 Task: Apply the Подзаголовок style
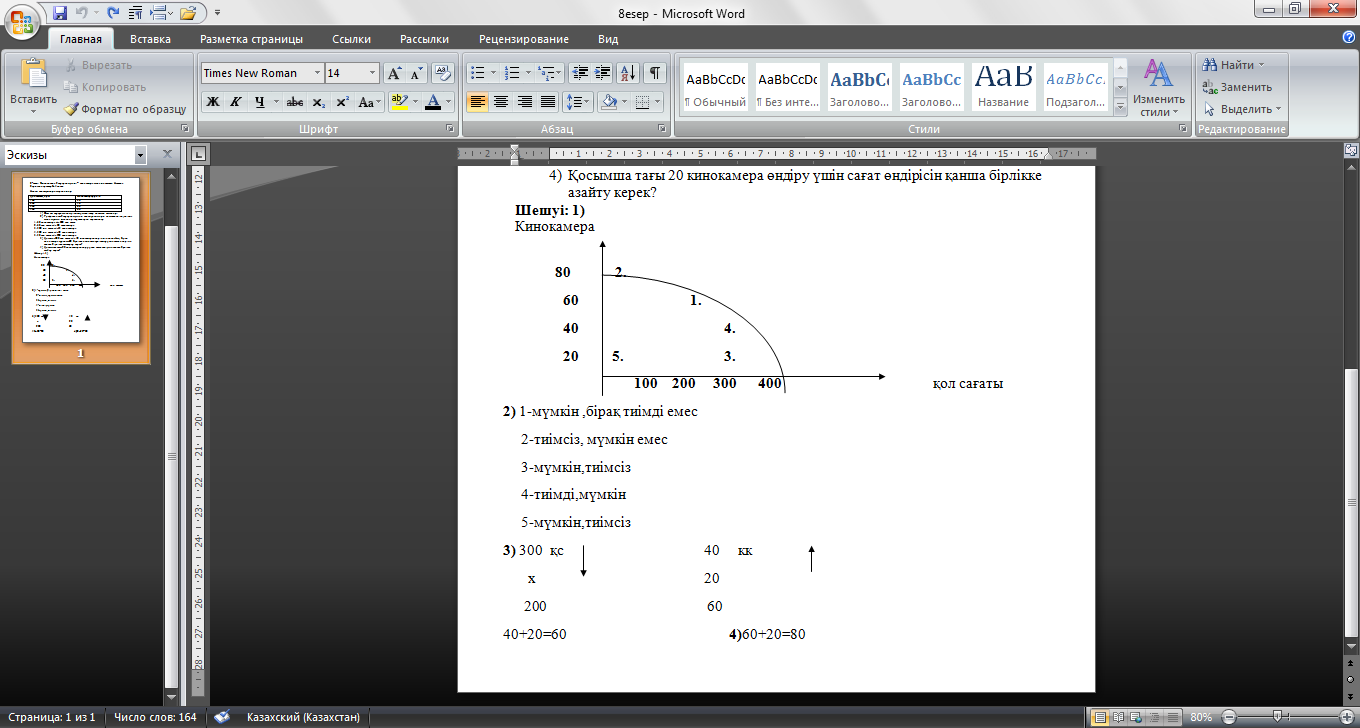(x=1076, y=87)
